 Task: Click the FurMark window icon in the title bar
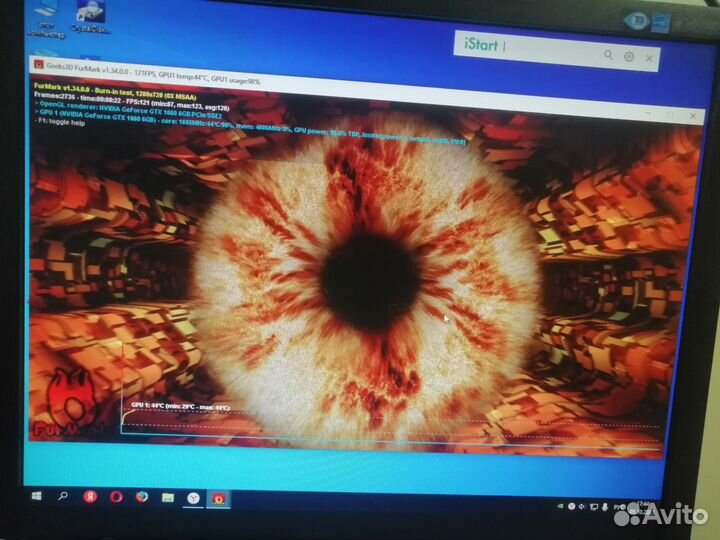[x=36, y=66]
